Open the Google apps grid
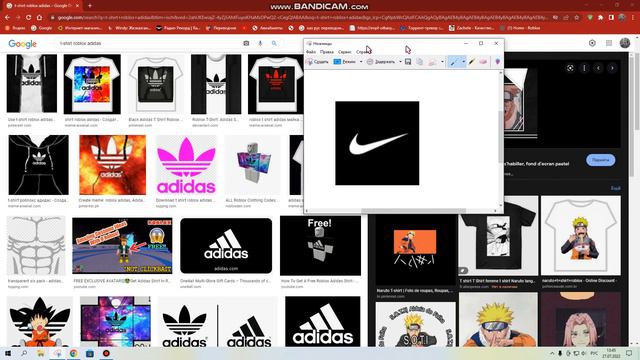640x360 pixels. [609, 43]
